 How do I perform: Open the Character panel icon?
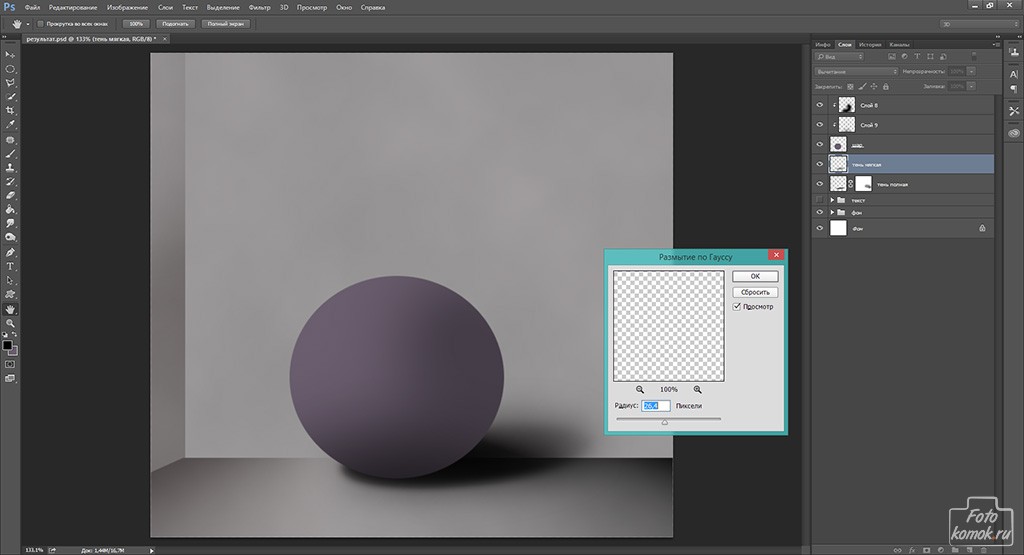(x=1014, y=74)
